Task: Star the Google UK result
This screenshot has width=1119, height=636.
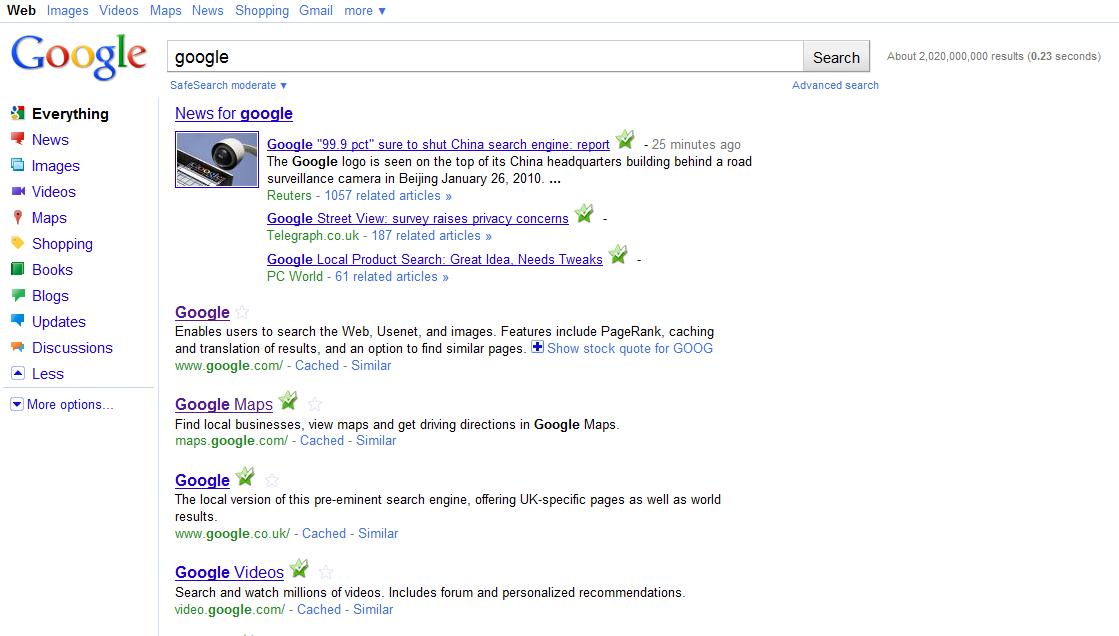Action: 272,480
